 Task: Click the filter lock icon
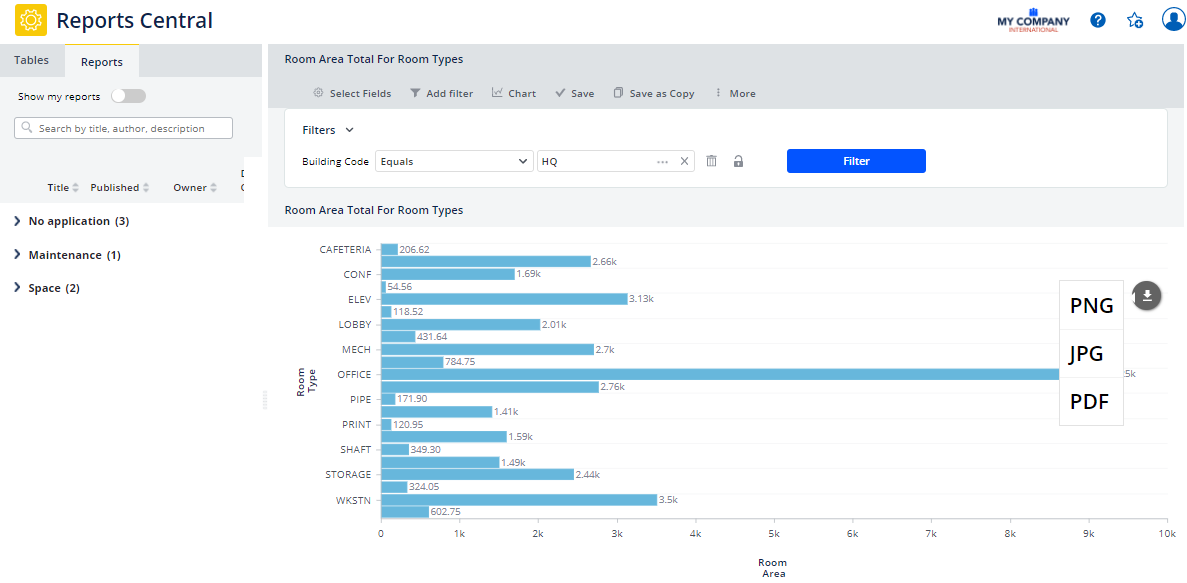[738, 161]
